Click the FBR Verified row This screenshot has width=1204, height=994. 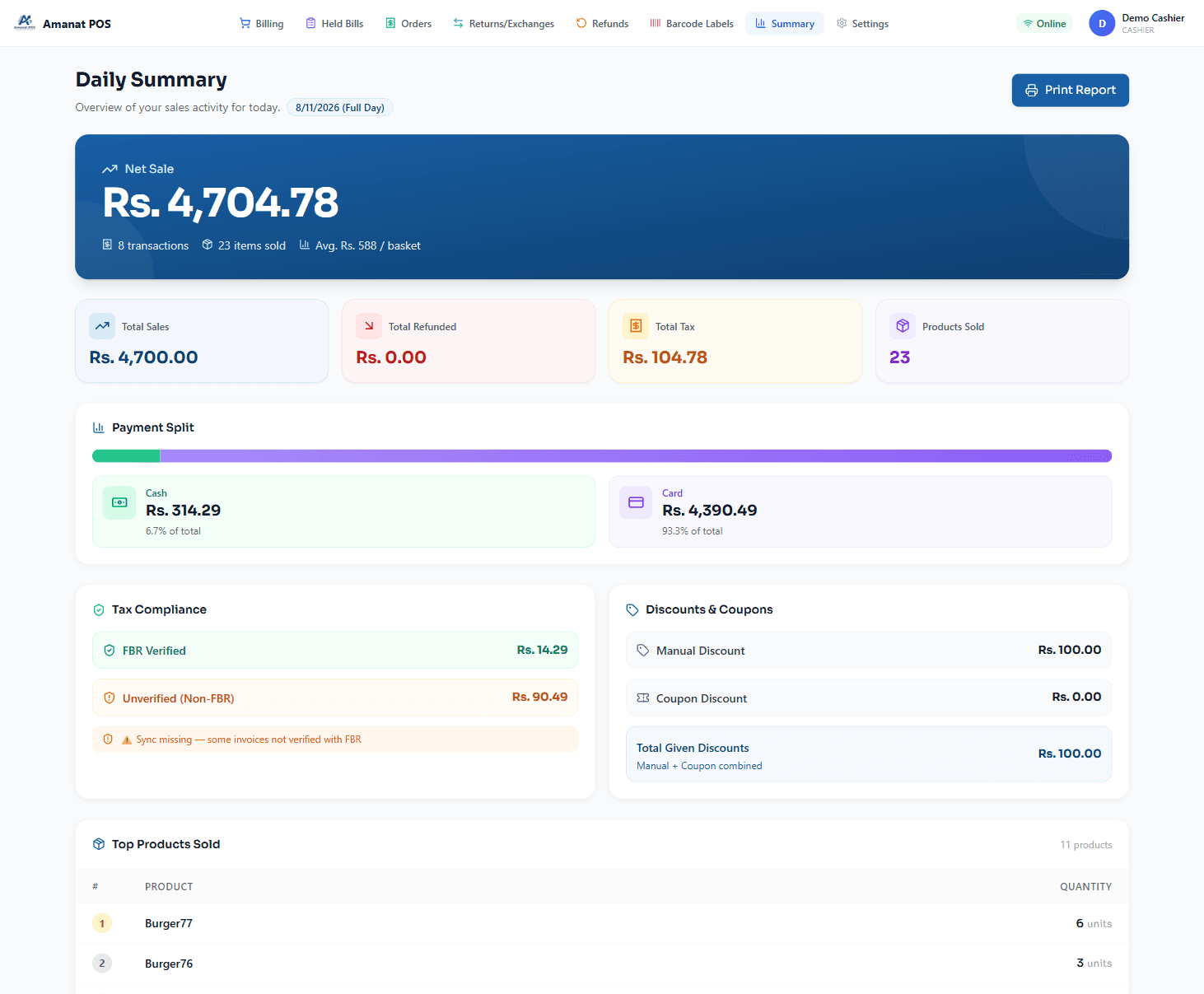tap(335, 650)
